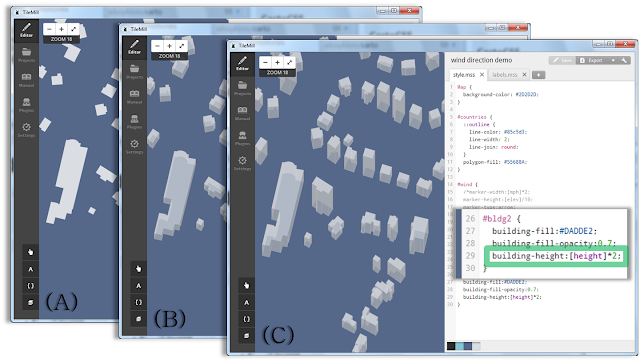The image size is (640, 362).
Task: Switch to the style.mss tab
Action: click(x=464, y=75)
